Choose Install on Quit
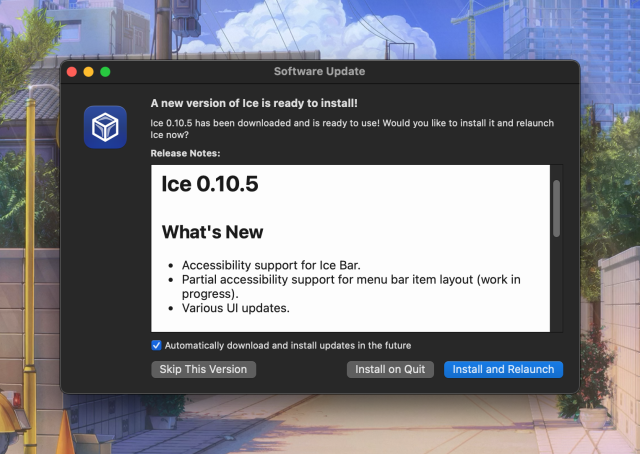 390,369
